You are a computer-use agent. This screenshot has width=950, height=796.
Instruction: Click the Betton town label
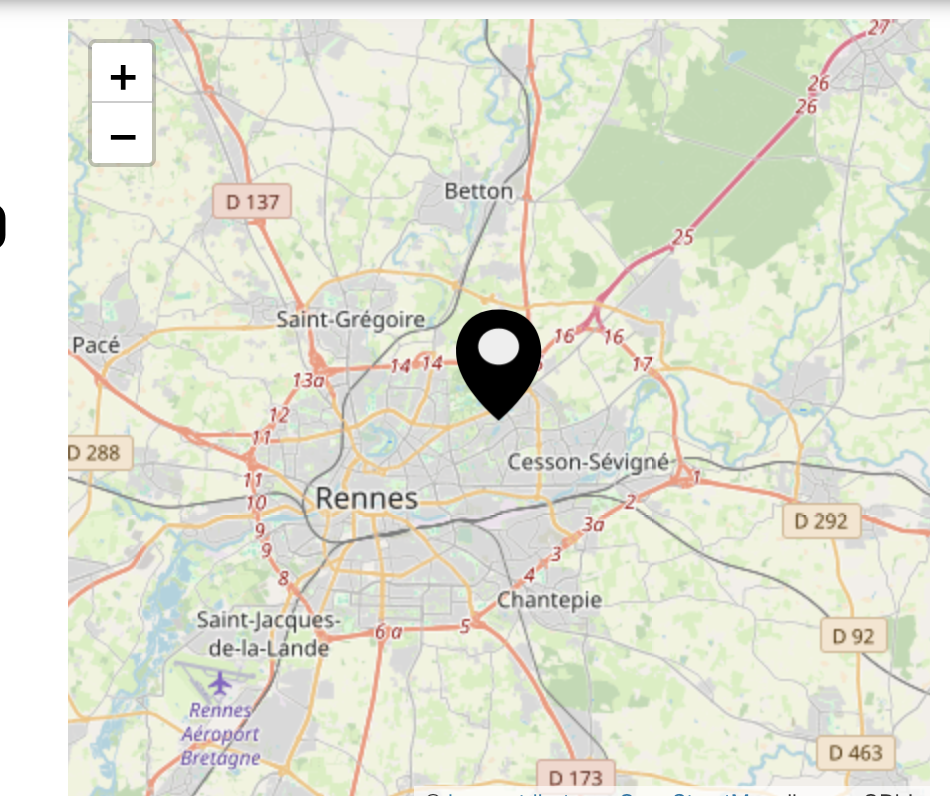(x=479, y=191)
